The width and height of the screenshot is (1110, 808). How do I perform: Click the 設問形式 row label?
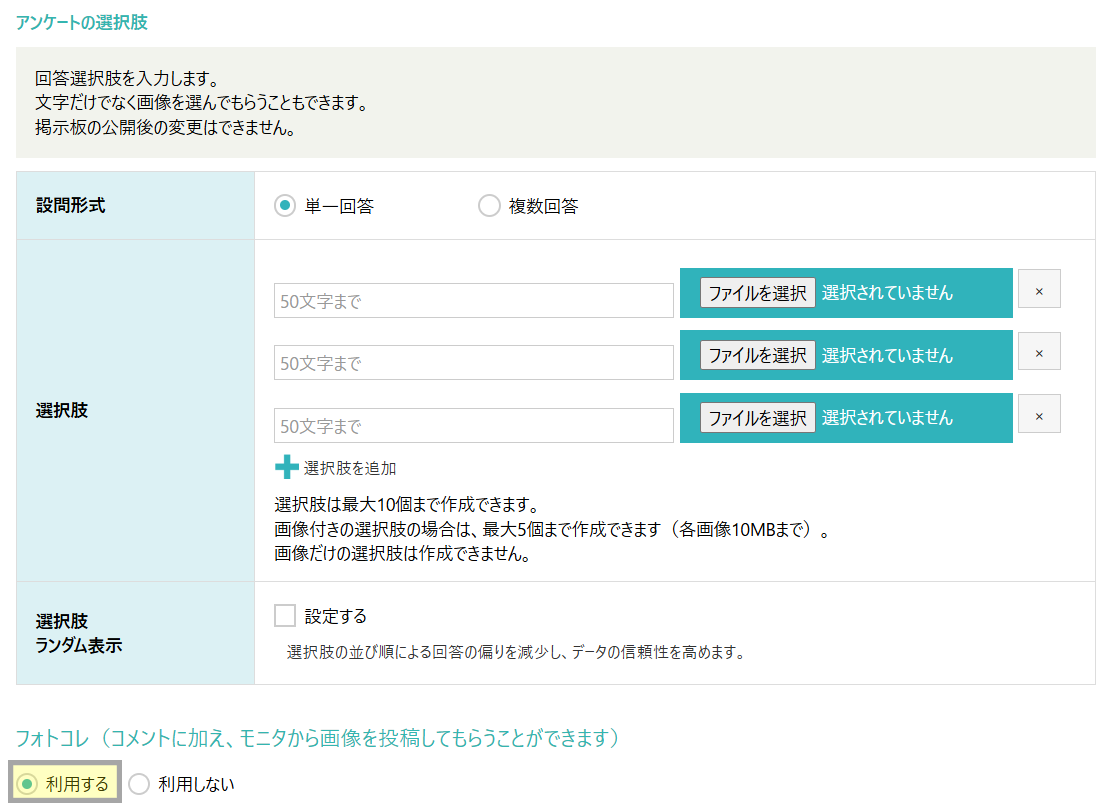pos(71,205)
